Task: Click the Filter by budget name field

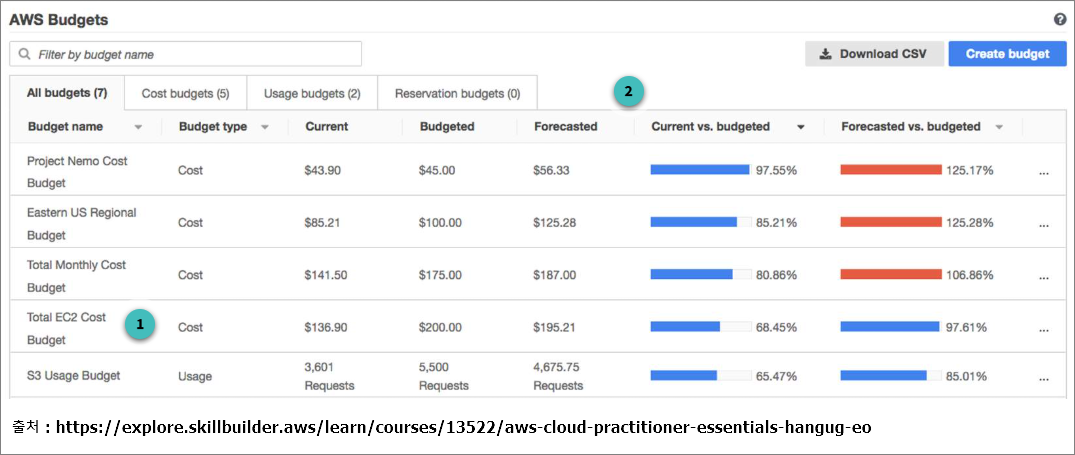Action: (x=185, y=54)
